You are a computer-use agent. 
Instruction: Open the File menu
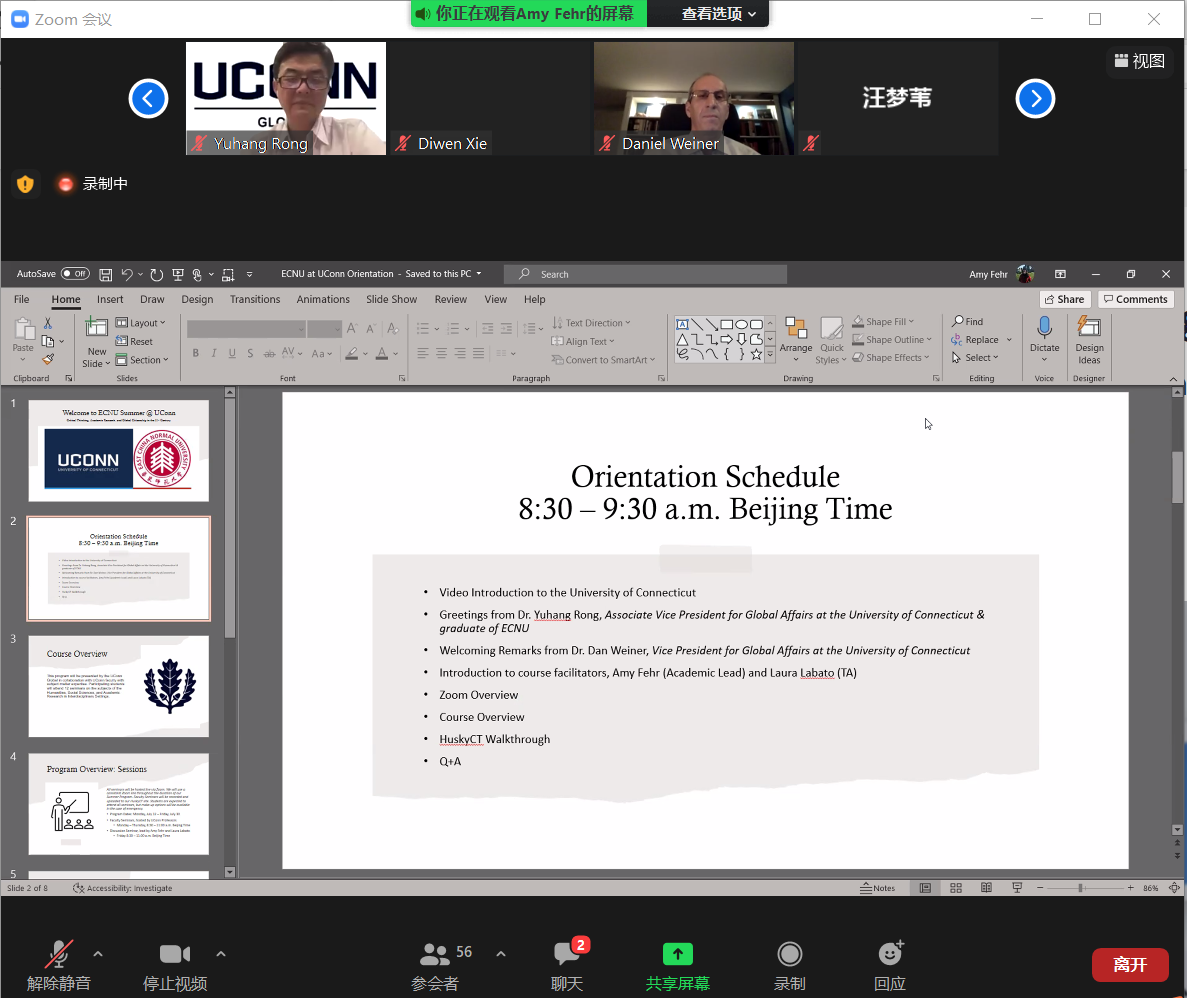(22, 300)
